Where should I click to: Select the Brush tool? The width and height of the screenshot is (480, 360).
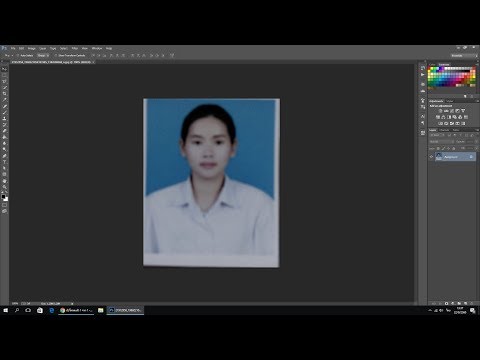[x=4, y=112]
